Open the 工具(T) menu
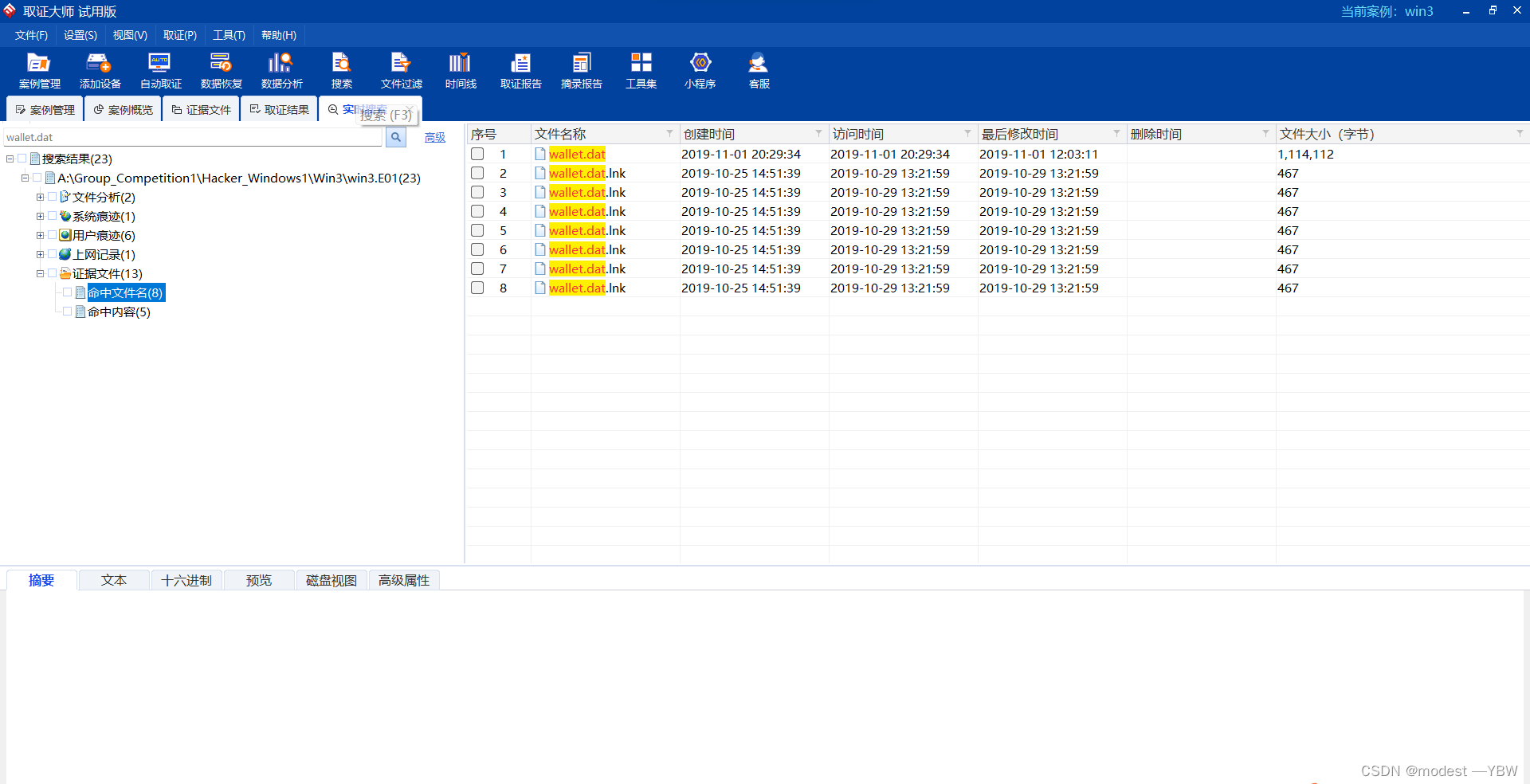The height and width of the screenshot is (784, 1530). point(228,35)
